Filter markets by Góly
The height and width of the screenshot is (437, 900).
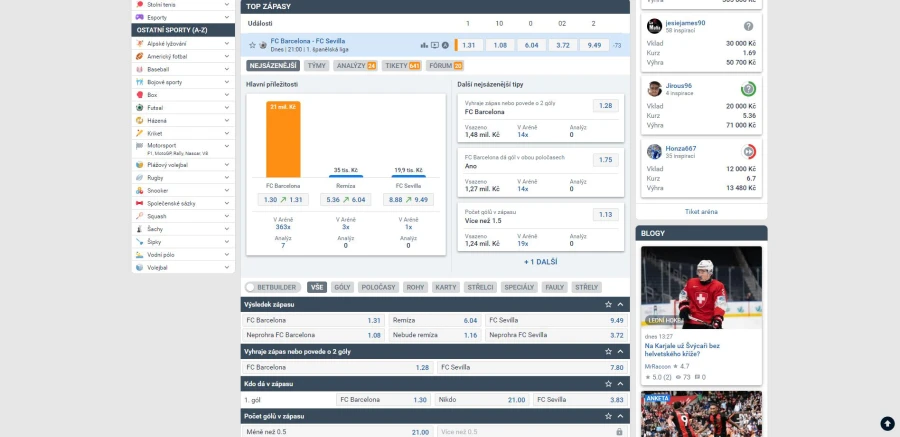342,287
